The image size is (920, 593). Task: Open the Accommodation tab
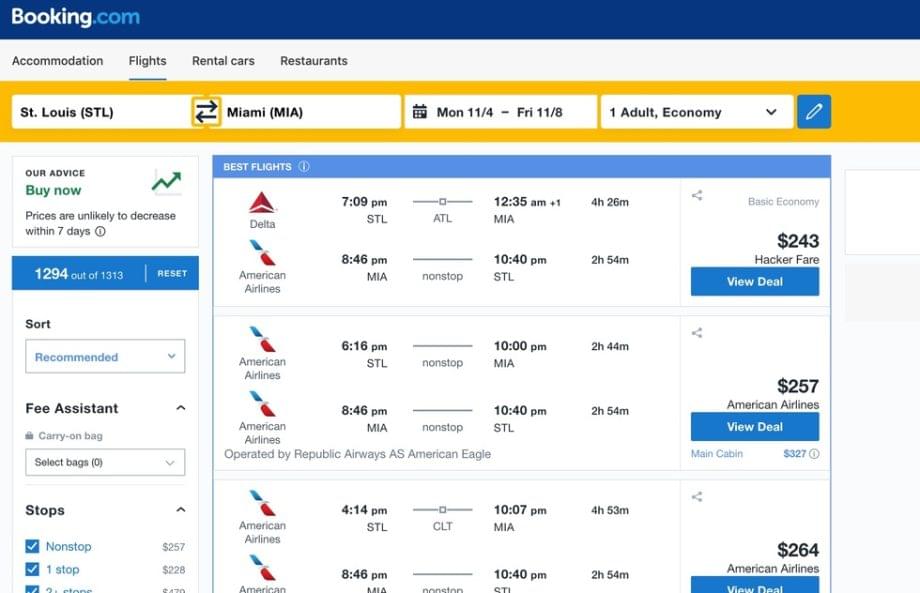tap(57, 61)
